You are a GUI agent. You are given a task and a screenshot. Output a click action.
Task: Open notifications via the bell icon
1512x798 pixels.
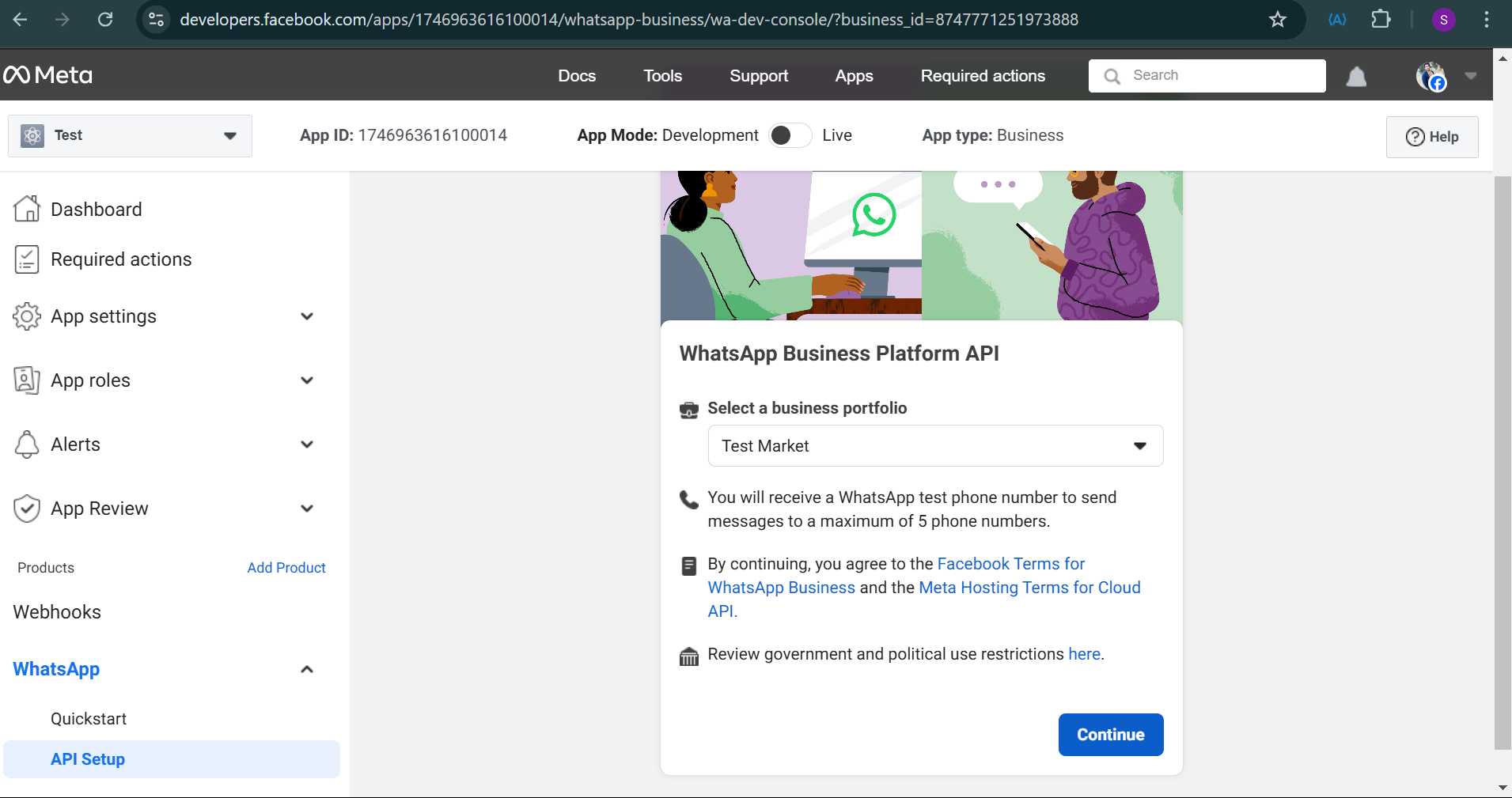(x=1356, y=76)
